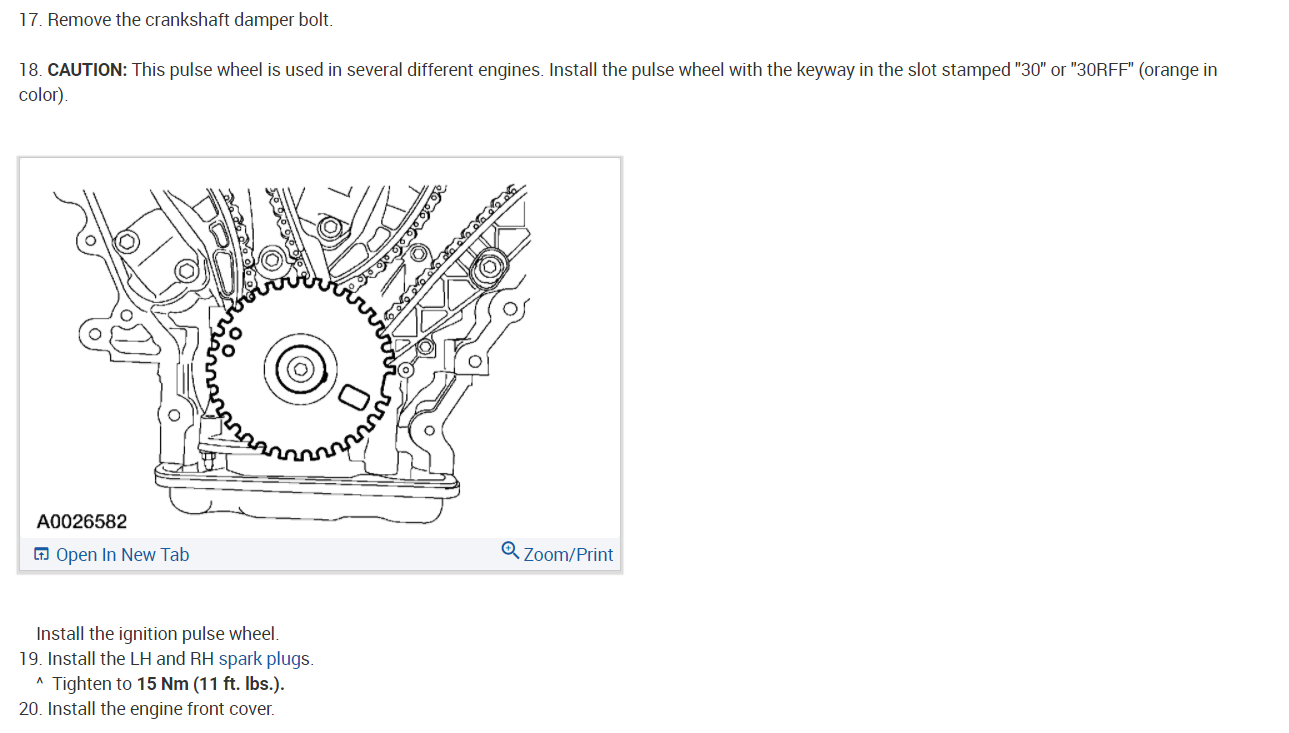Click the A0026582 image identifier label
The height and width of the screenshot is (733, 1289).
[82, 521]
